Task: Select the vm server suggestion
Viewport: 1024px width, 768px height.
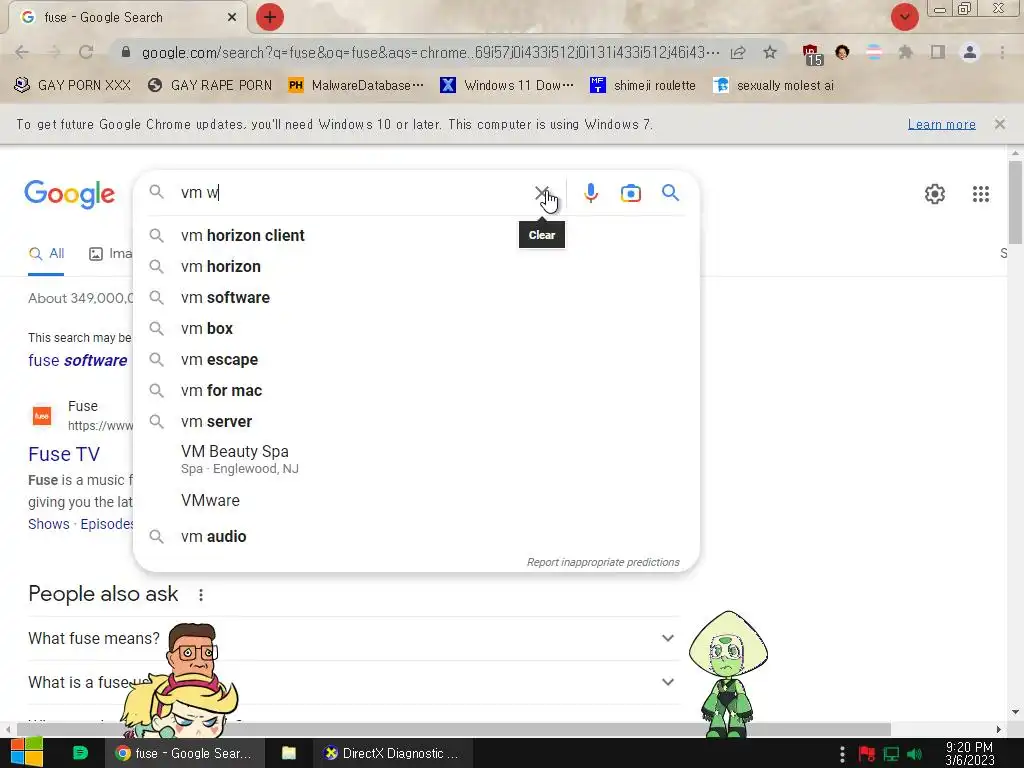Action: 416,421
